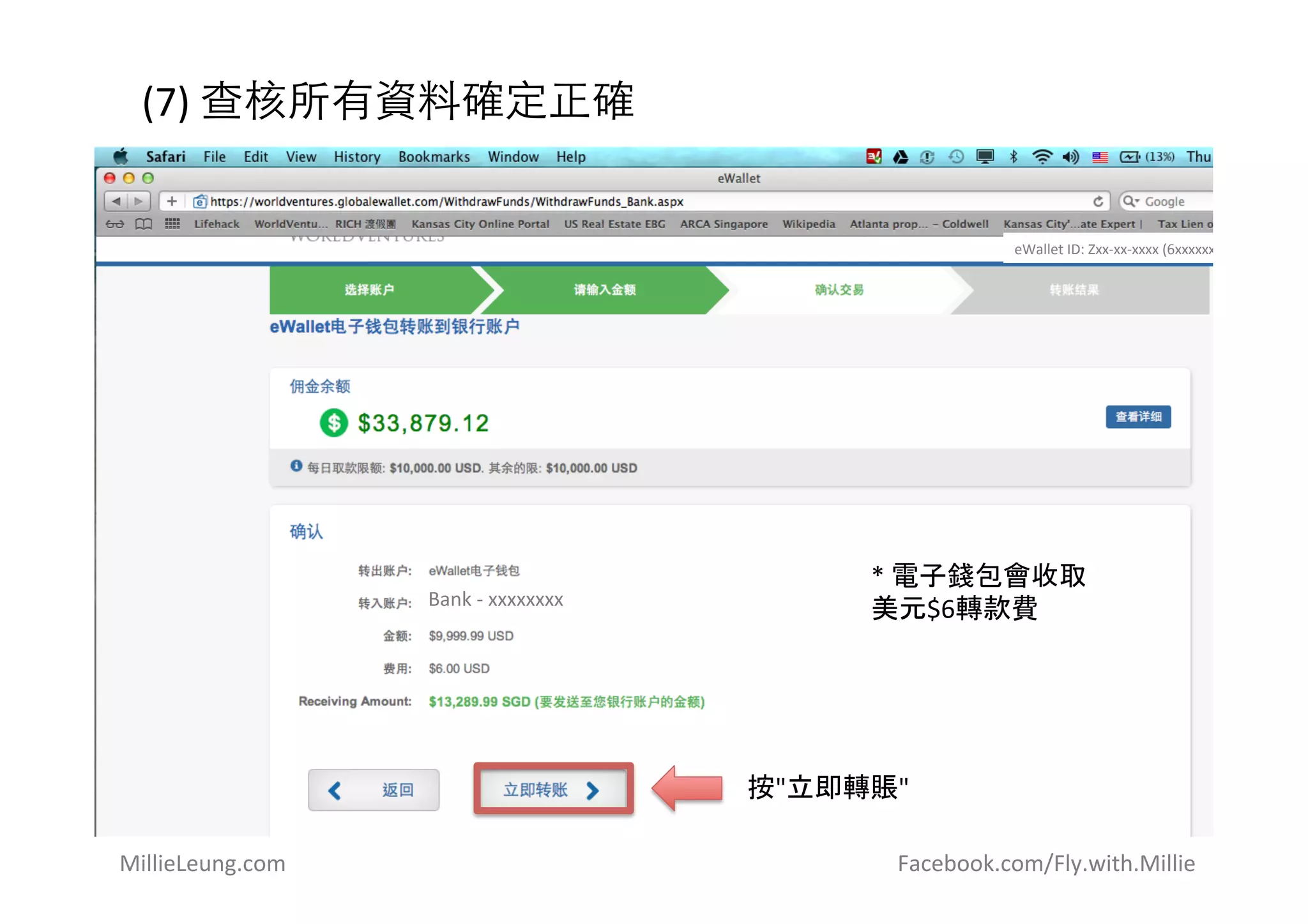Click the 查看详细 button
This screenshot has width=1308, height=924.
pyautogui.click(x=1138, y=417)
